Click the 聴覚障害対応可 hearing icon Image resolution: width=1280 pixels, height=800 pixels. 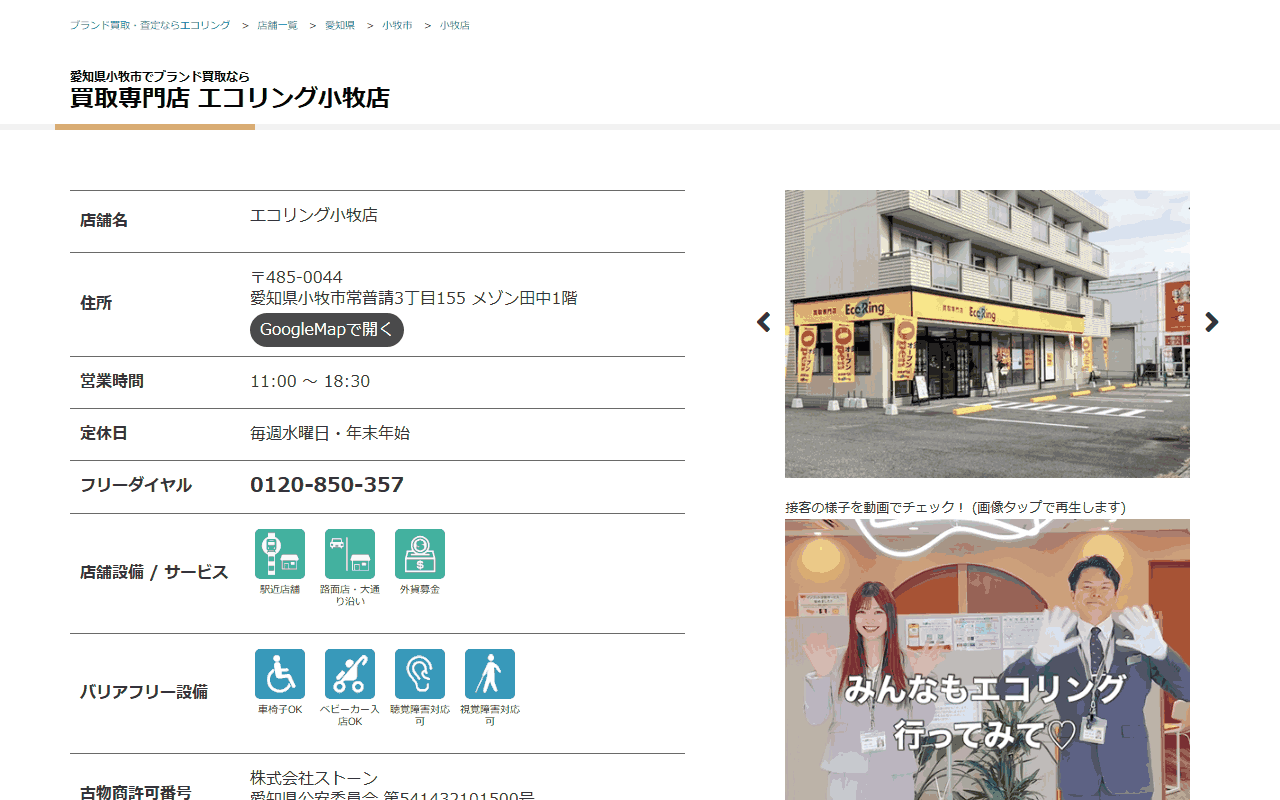click(x=420, y=674)
